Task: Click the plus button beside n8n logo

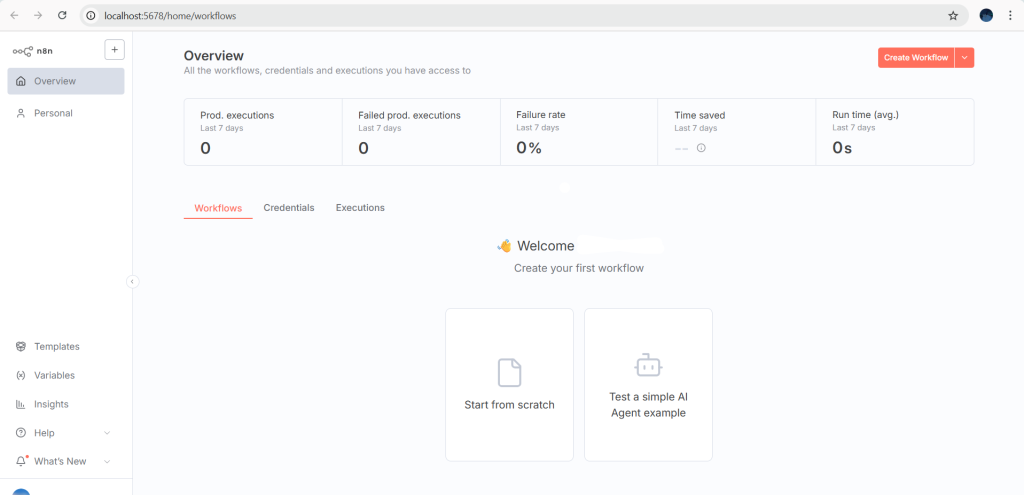Action: click(x=114, y=50)
